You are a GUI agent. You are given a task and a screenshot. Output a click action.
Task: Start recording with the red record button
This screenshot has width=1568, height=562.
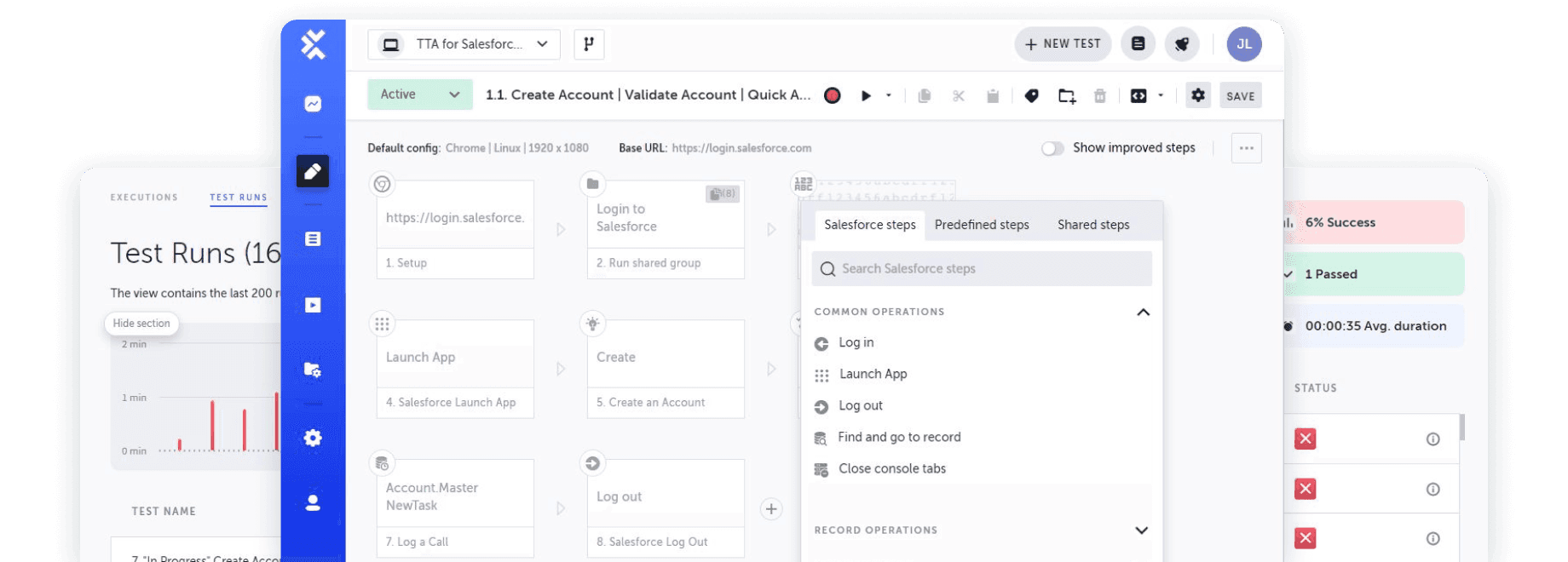833,95
